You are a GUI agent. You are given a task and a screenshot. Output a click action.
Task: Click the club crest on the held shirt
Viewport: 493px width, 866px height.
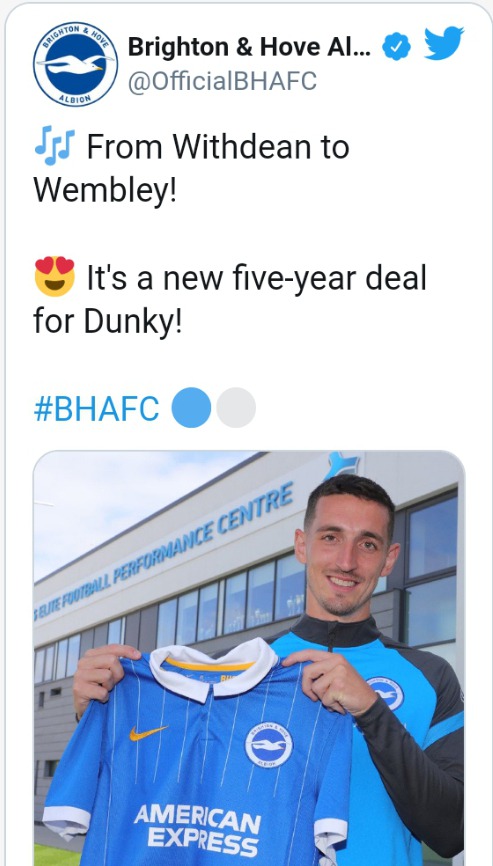(269, 744)
